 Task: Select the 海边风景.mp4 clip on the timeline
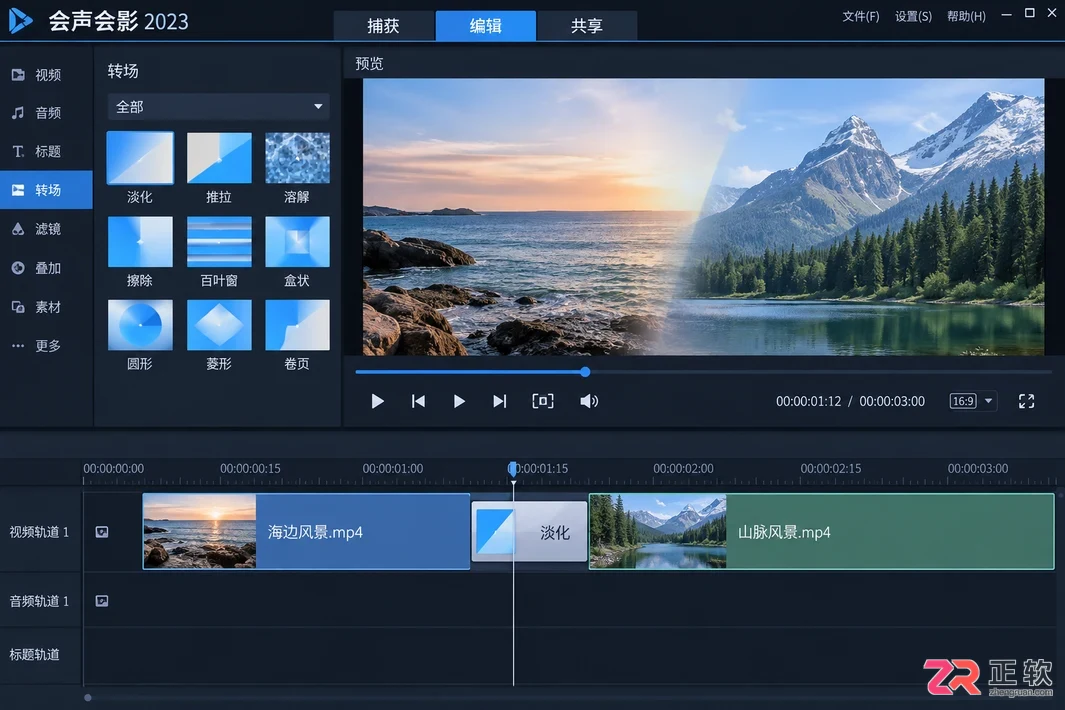306,531
